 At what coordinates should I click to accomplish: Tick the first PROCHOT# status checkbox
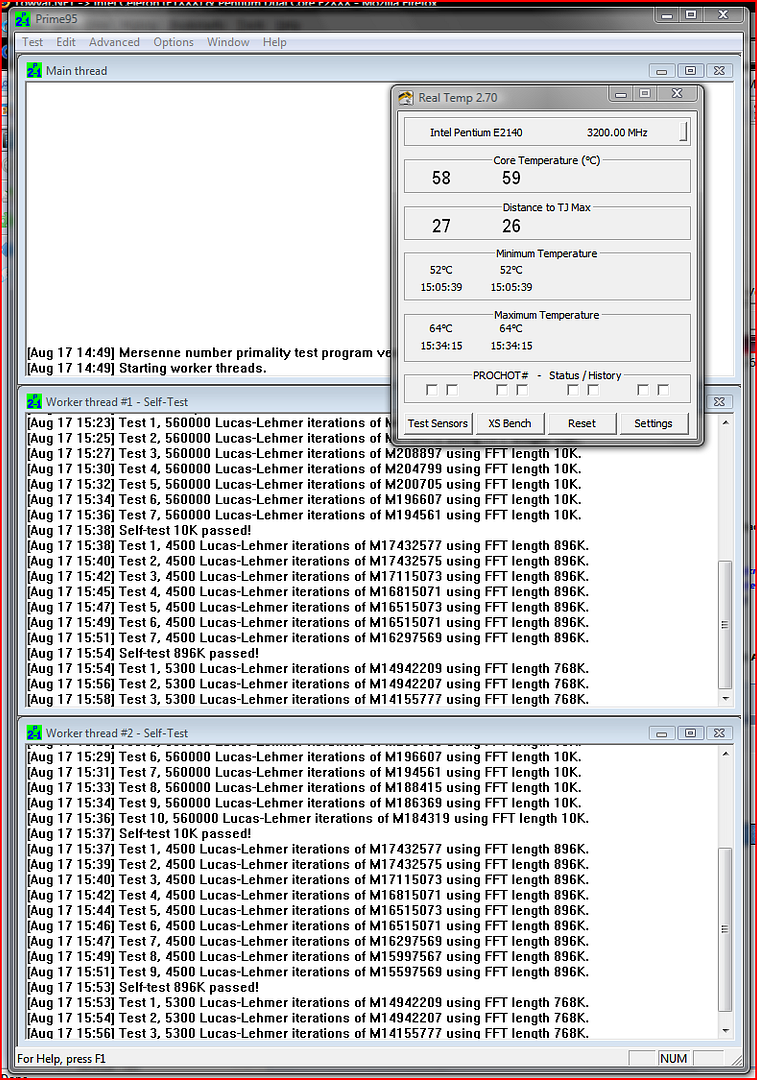432,390
